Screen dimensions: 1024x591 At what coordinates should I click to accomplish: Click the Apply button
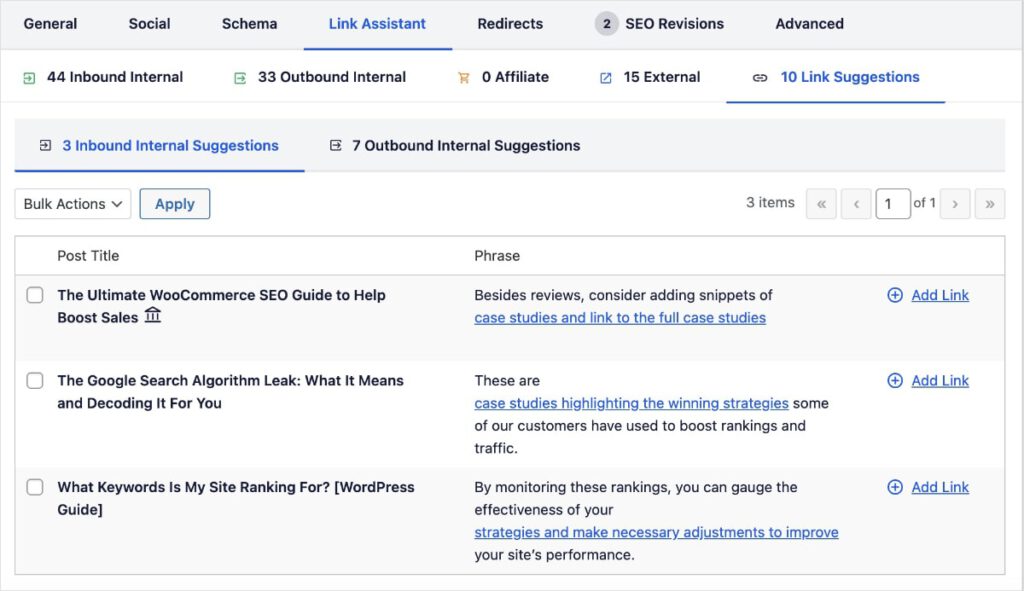pyautogui.click(x=175, y=203)
